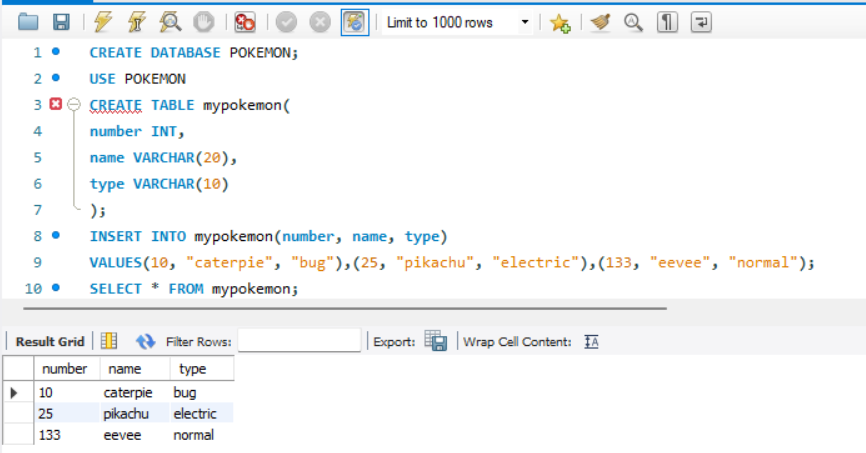
Task: Click the horizontal editor scrollbar
Action: [345, 308]
